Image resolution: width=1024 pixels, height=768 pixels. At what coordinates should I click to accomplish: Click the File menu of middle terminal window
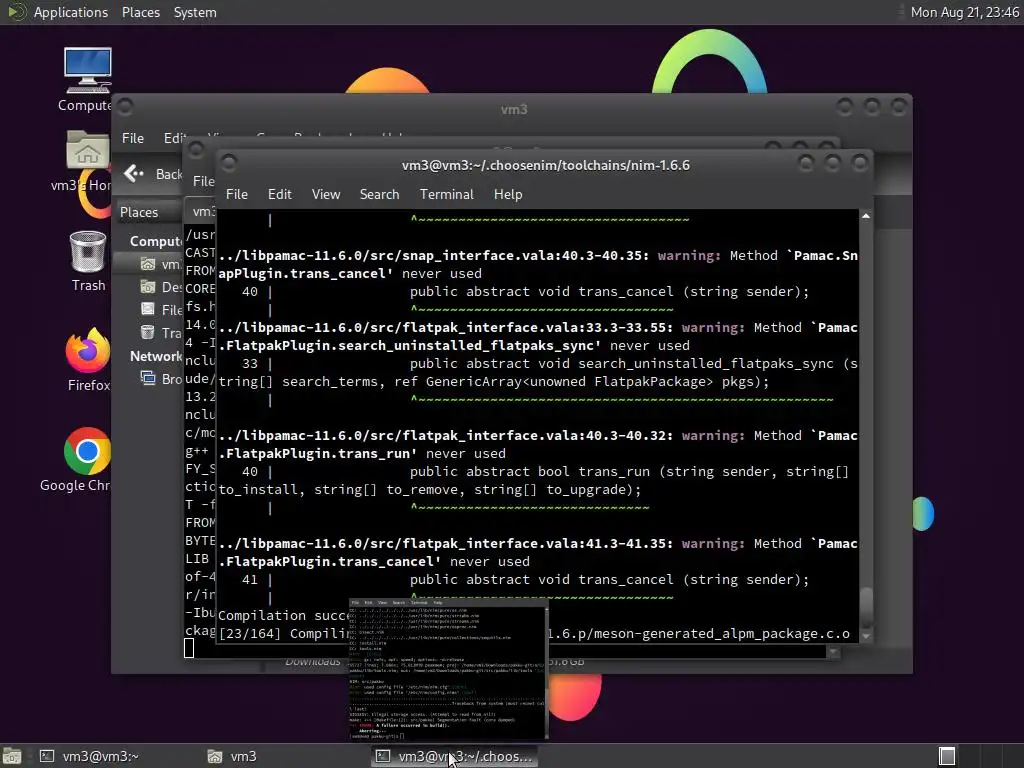pyautogui.click(x=203, y=181)
